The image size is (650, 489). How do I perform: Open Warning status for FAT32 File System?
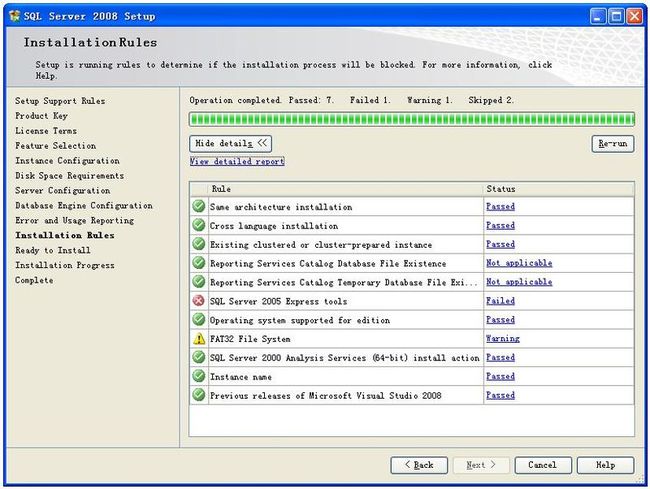pyautogui.click(x=503, y=339)
